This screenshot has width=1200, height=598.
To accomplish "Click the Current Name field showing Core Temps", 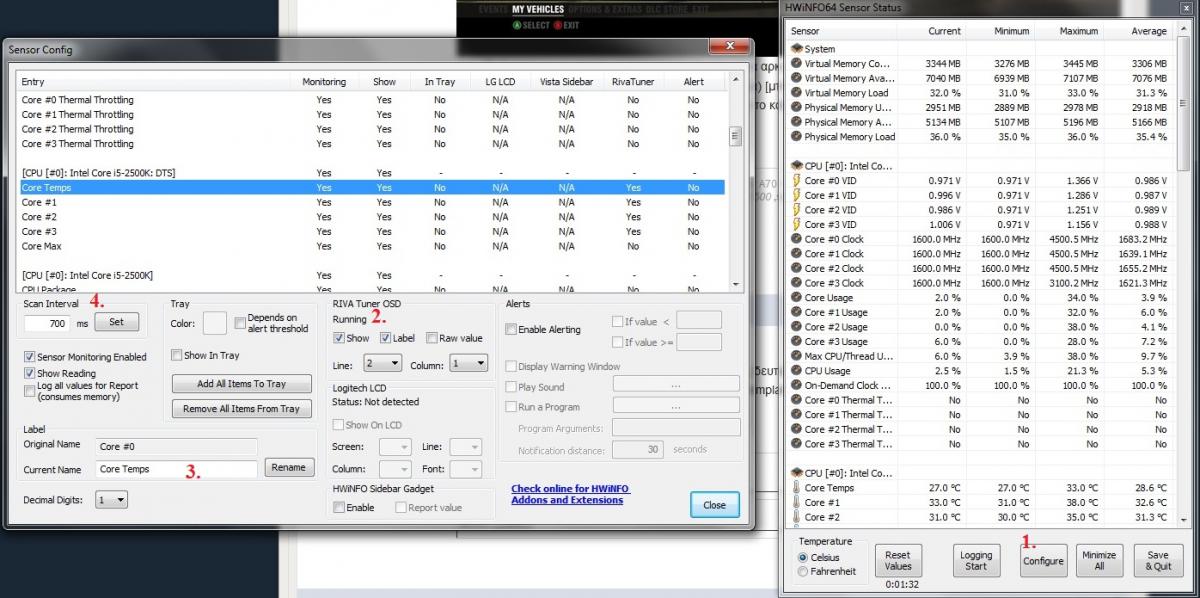I will pos(177,468).
